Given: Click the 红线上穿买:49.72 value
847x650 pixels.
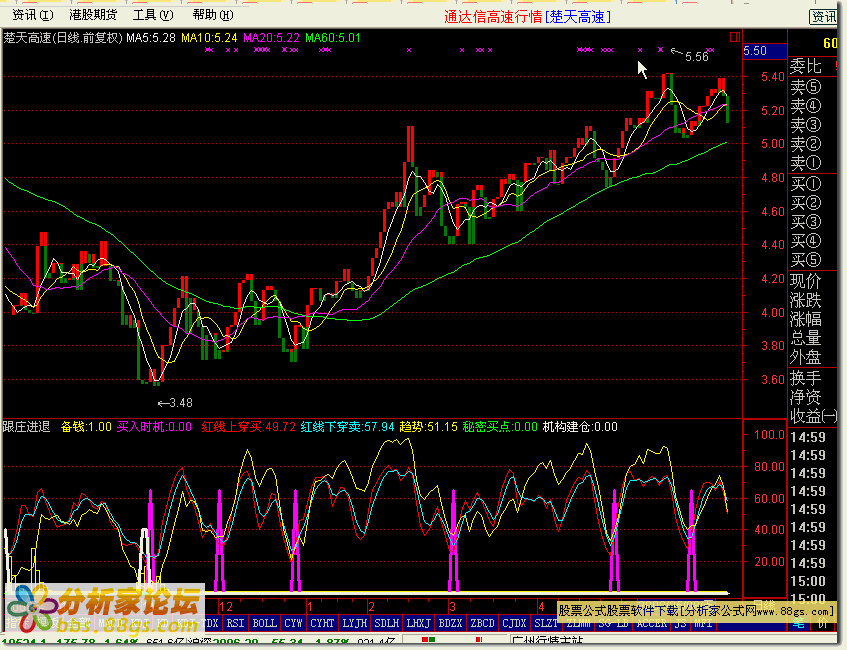Looking at the screenshot, I should (248, 427).
